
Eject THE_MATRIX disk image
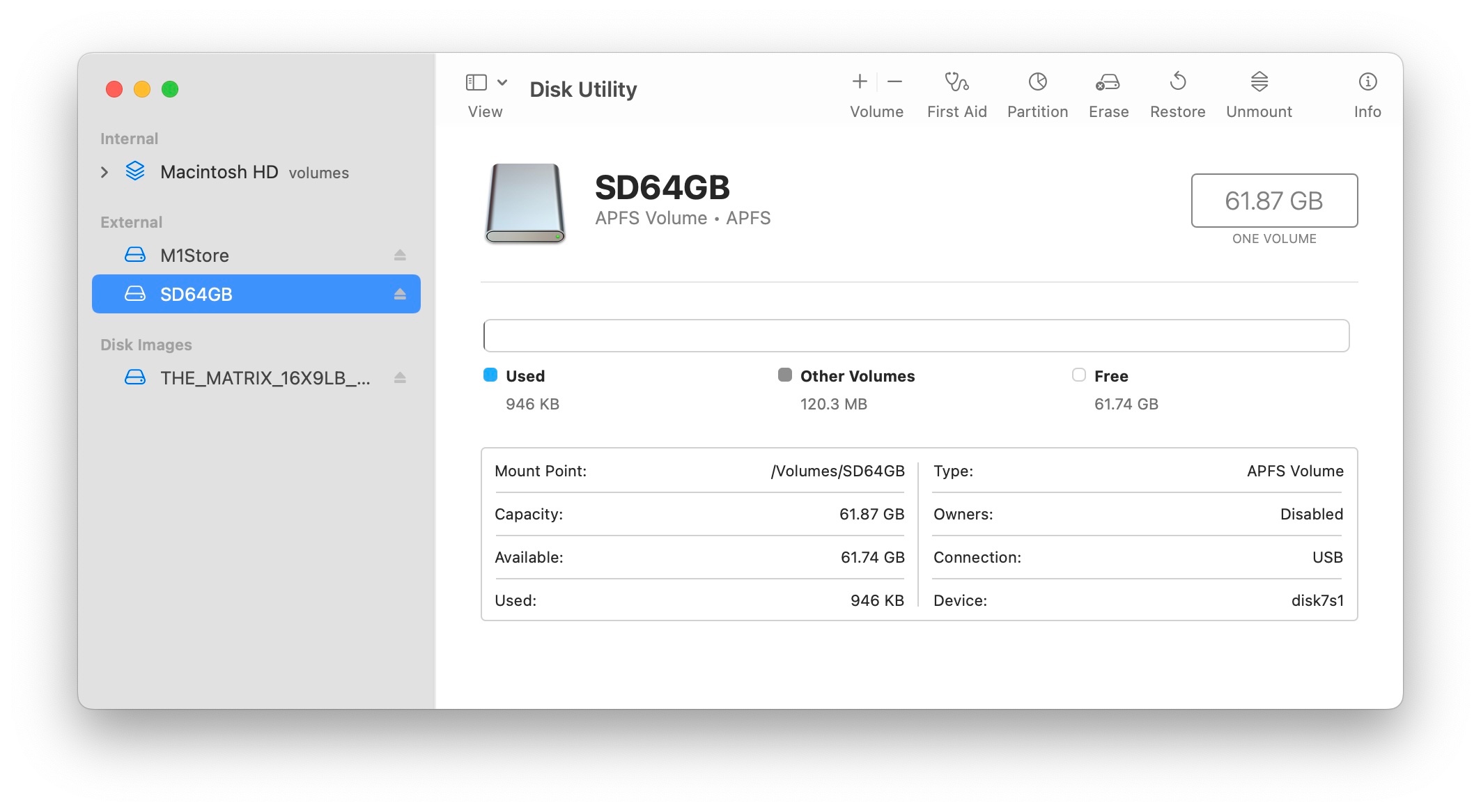[400, 378]
